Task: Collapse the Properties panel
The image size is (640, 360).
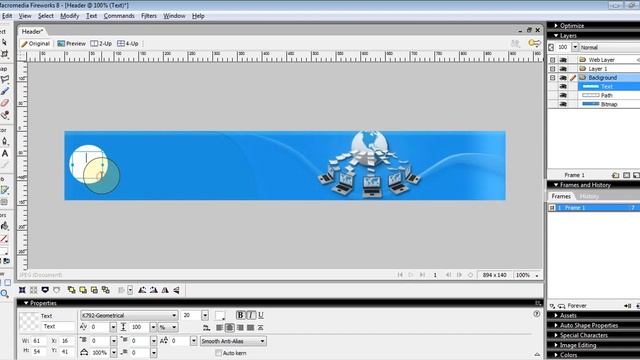Action: point(26,303)
